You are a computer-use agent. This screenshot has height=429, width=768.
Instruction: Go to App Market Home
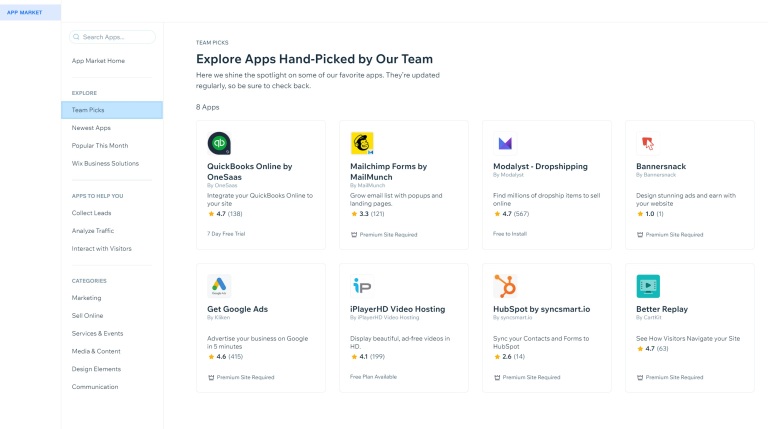tap(98, 61)
